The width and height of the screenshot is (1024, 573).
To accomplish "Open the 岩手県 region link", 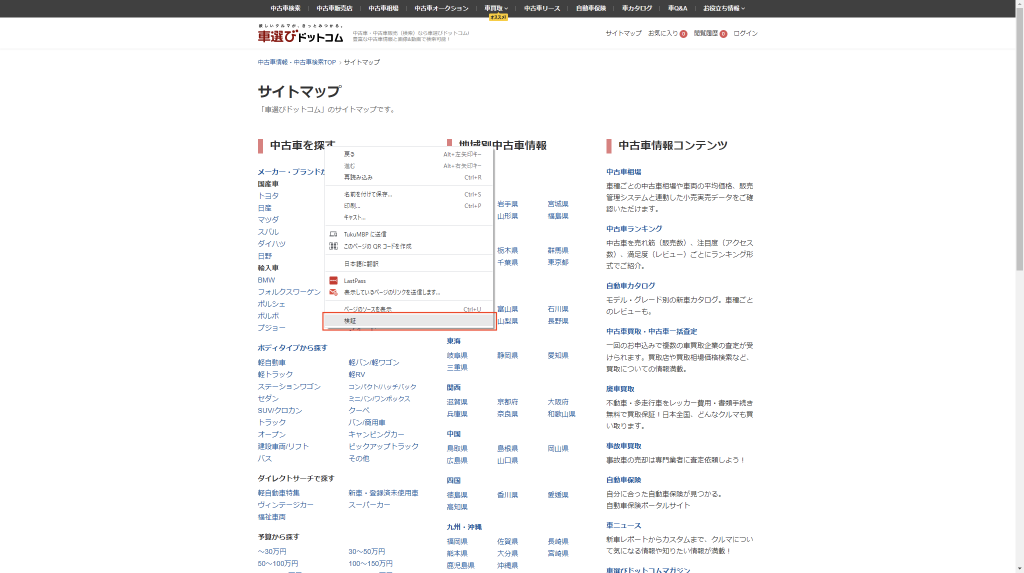I will pos(507,205).
